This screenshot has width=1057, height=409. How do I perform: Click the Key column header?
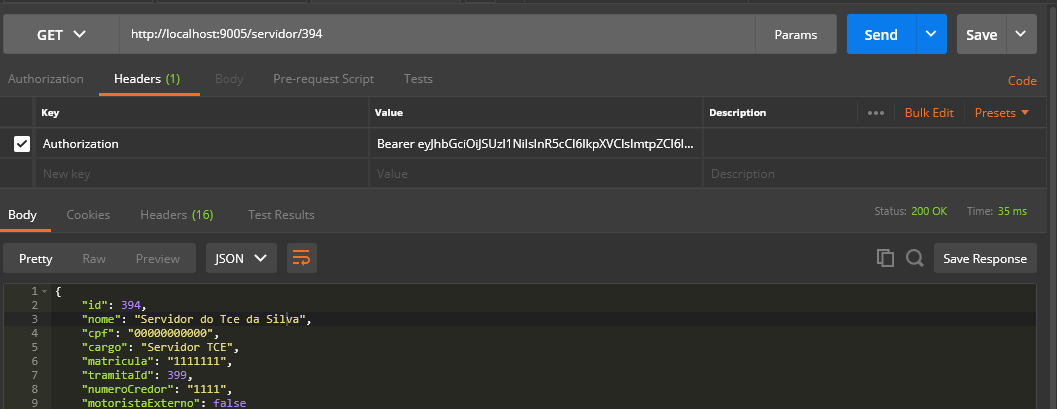coord(50,113)
